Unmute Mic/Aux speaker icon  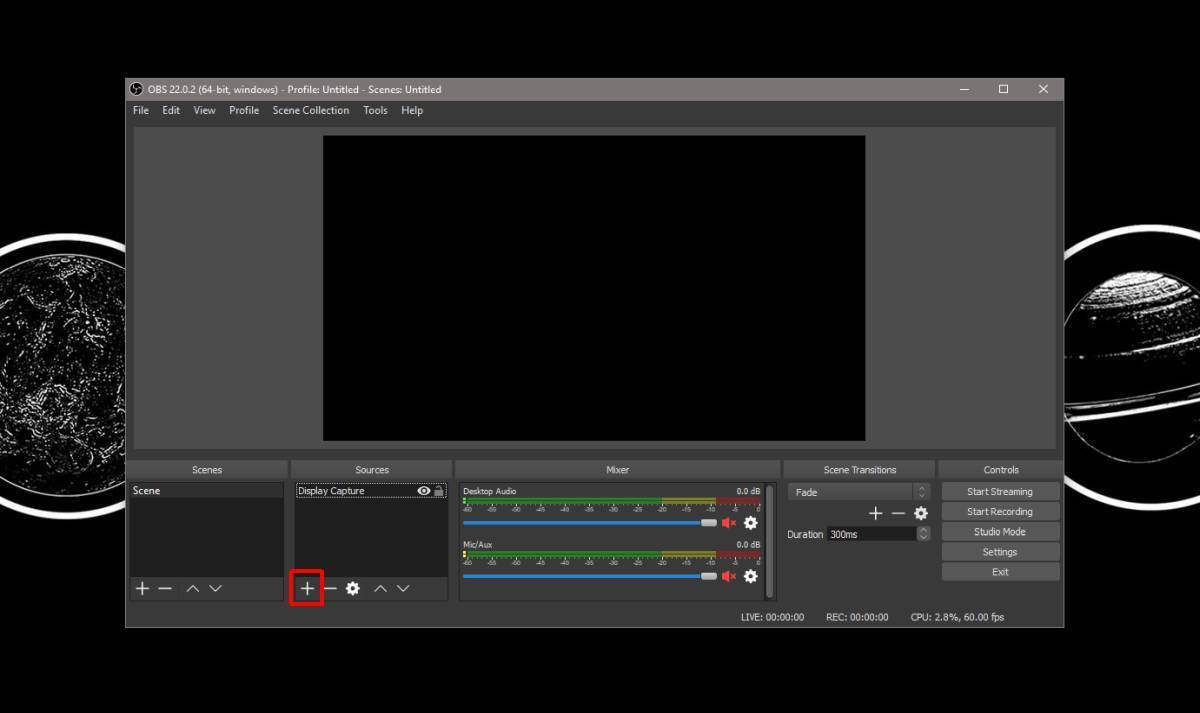click(x=729, y=576)
